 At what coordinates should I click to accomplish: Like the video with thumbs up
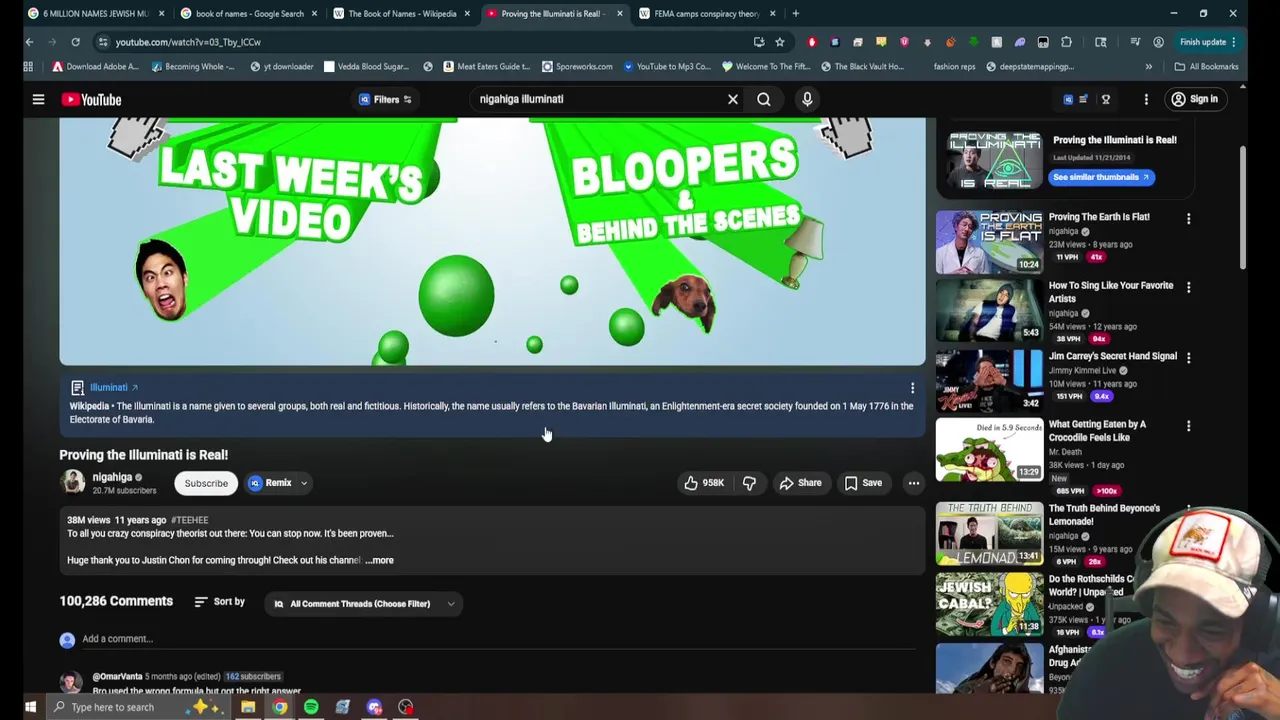(x=704, y=483)
